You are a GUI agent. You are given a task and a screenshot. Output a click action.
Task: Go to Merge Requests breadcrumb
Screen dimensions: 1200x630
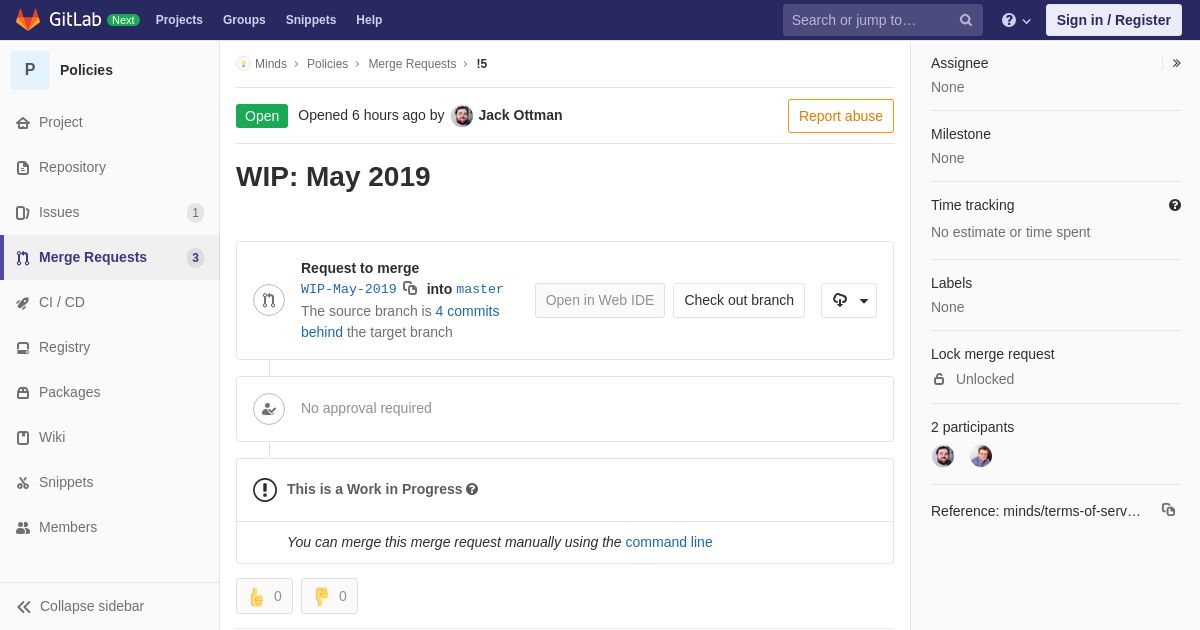[412, 64]
